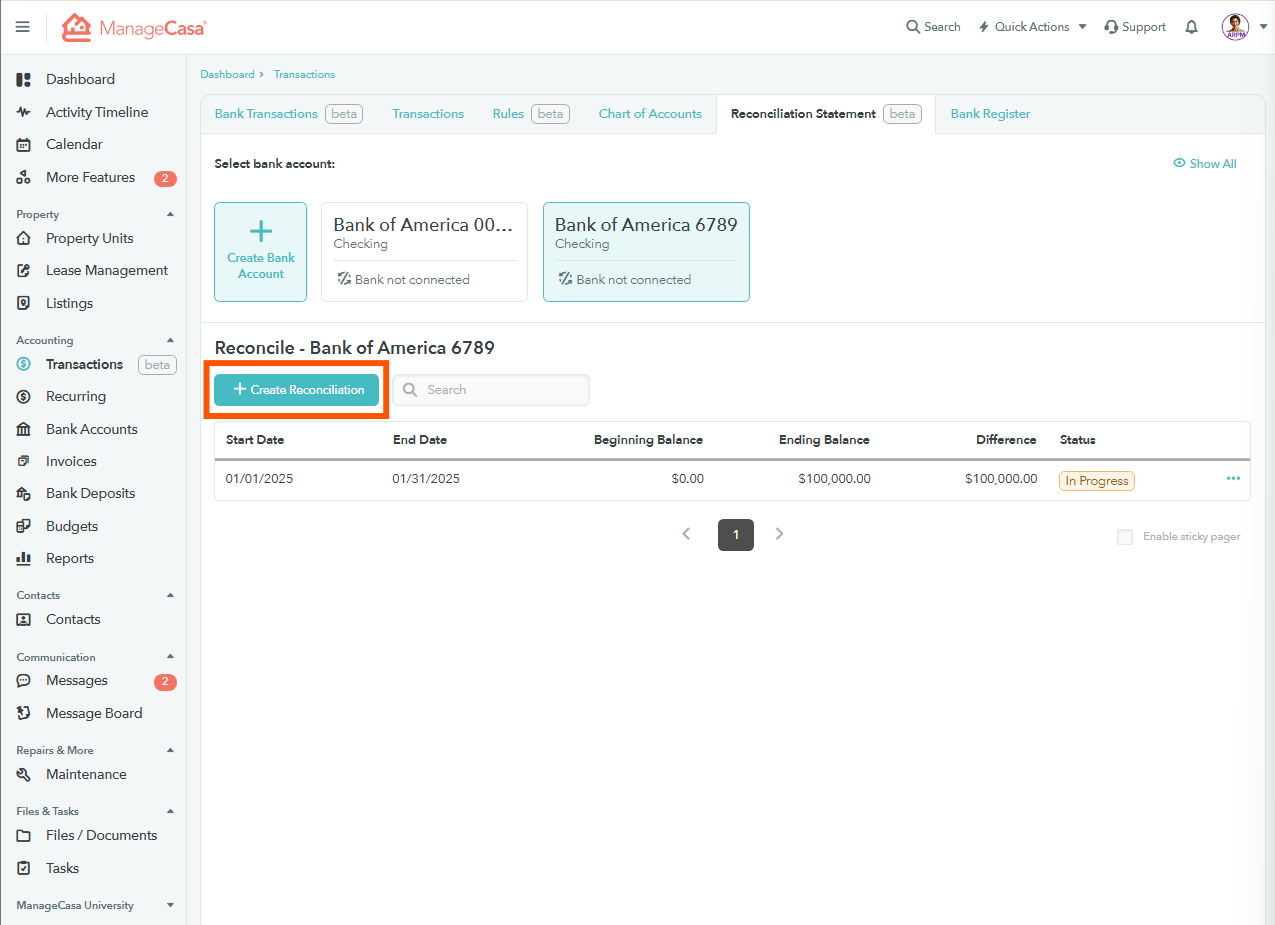Viewport: 1275px width, 925px height.
Task: Open More Features in the sidebar
Action: [90, 177]
